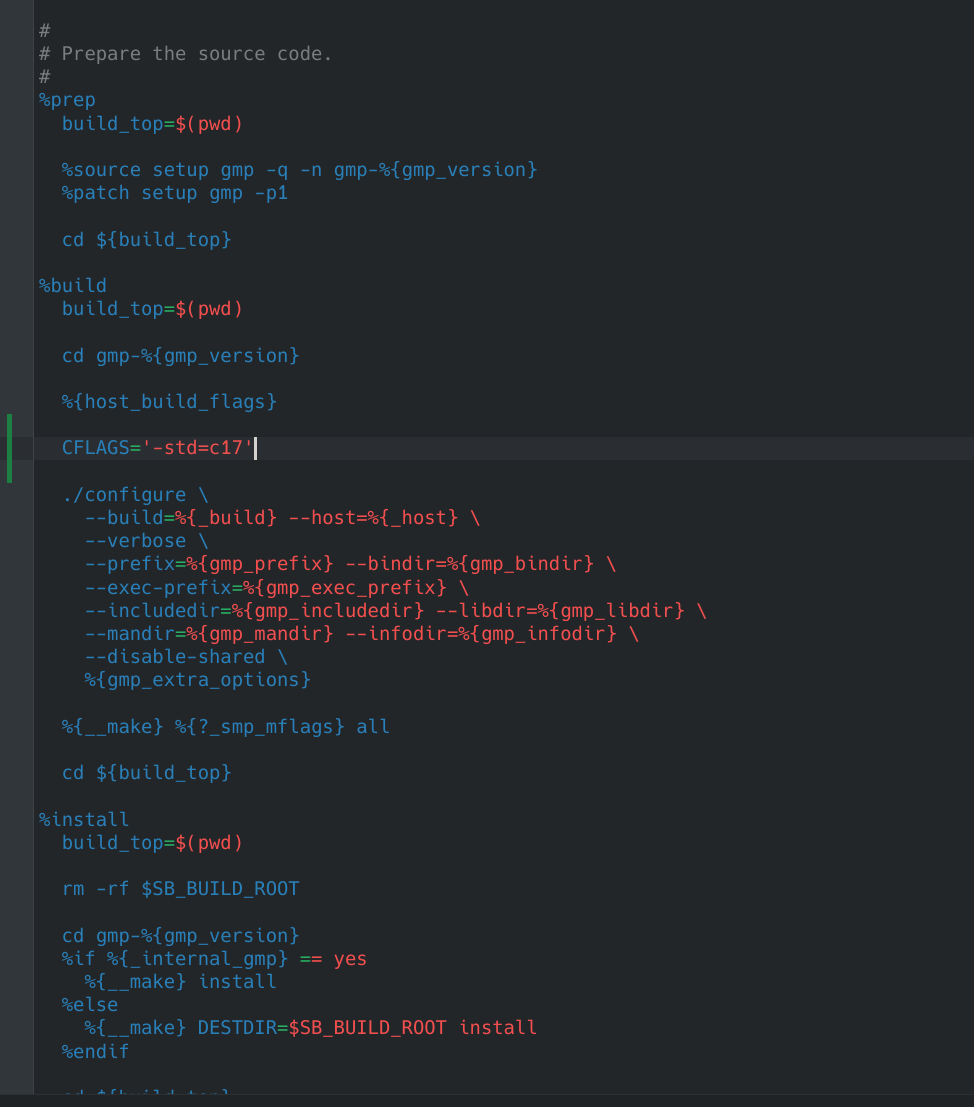Screen dimensions: 974x1107
Task: Click the %prep section header
Action: tap(67, 100)
